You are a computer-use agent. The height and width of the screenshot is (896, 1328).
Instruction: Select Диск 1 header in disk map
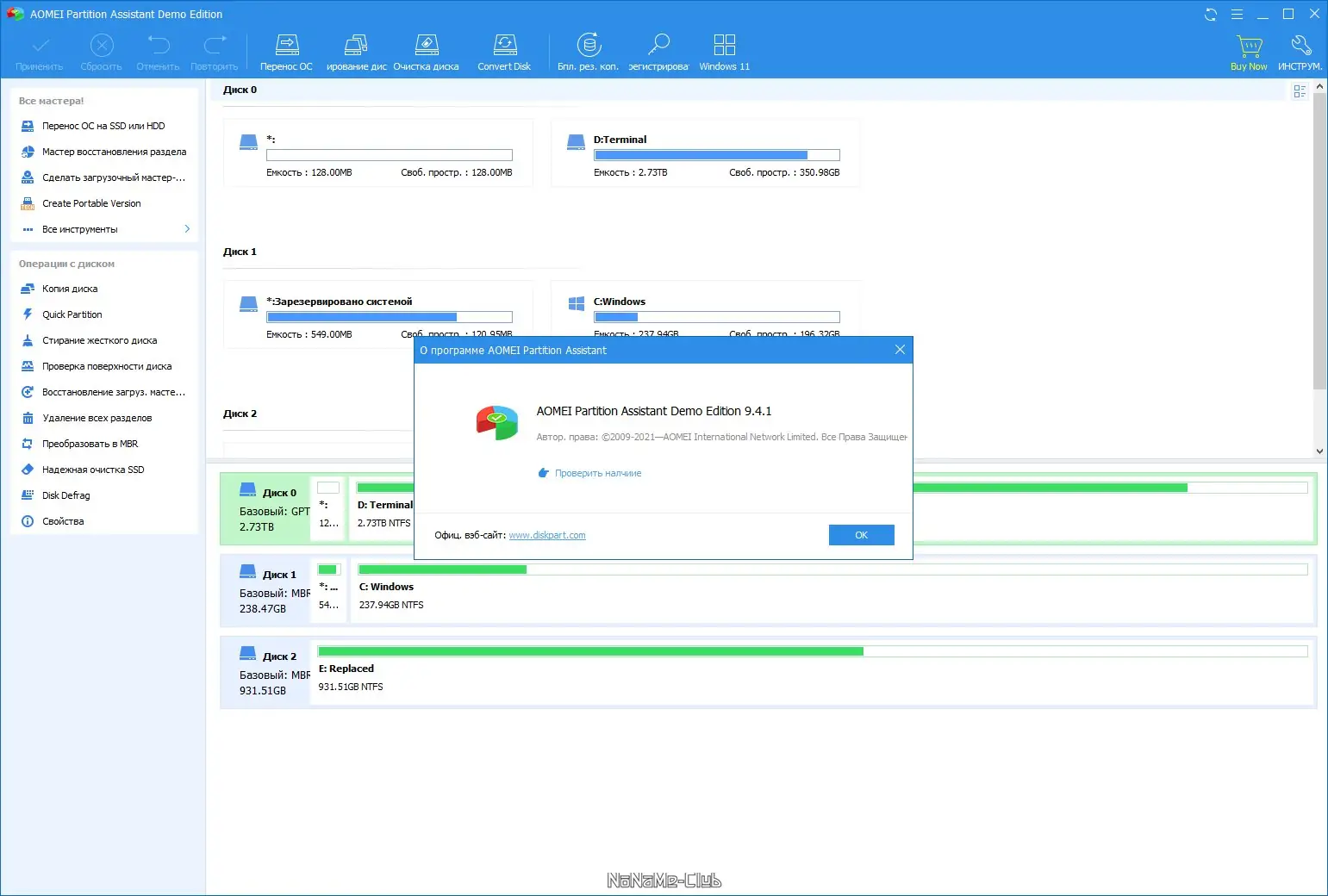coord(266,591)
